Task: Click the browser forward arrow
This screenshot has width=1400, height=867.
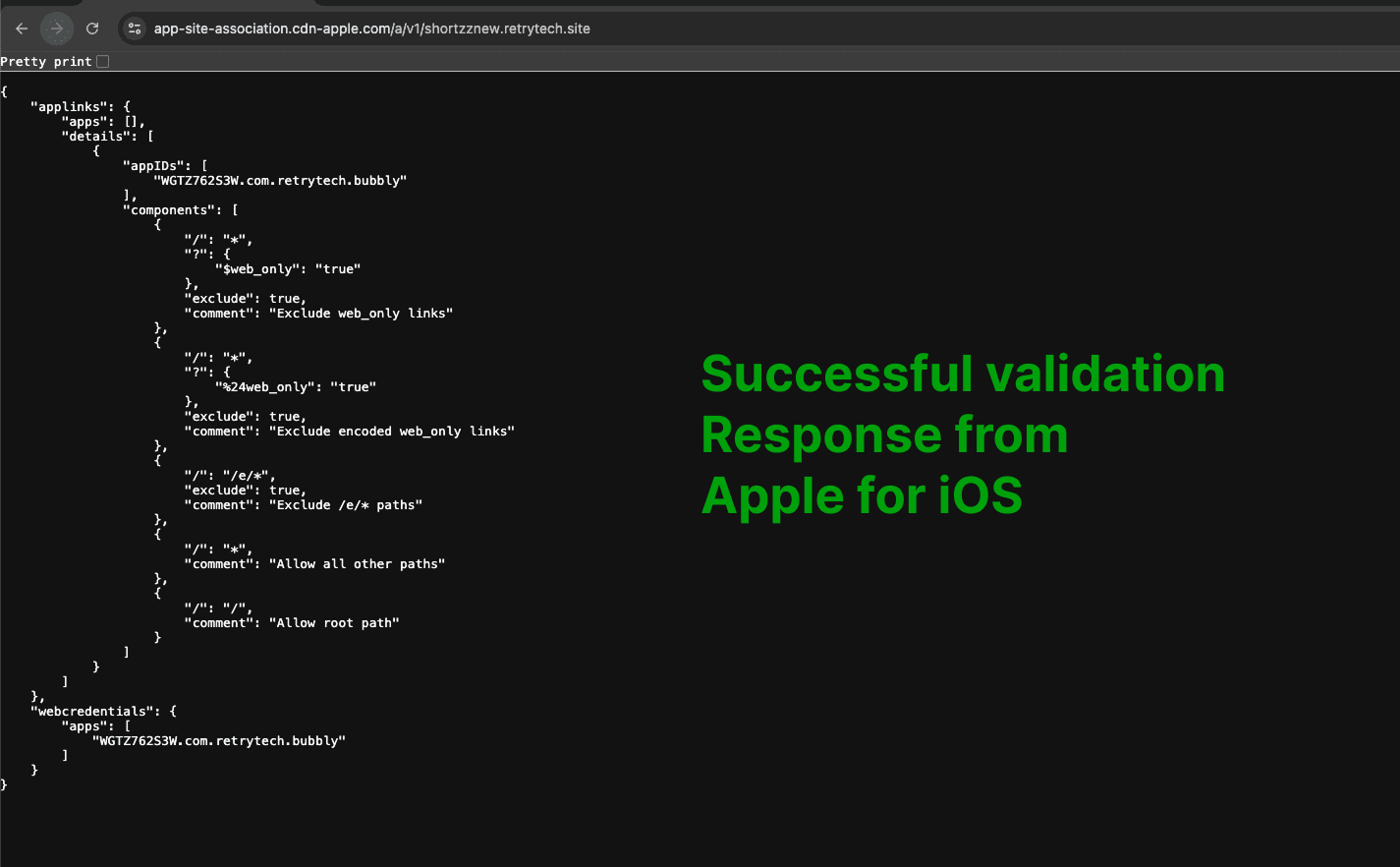Action: 57,29
